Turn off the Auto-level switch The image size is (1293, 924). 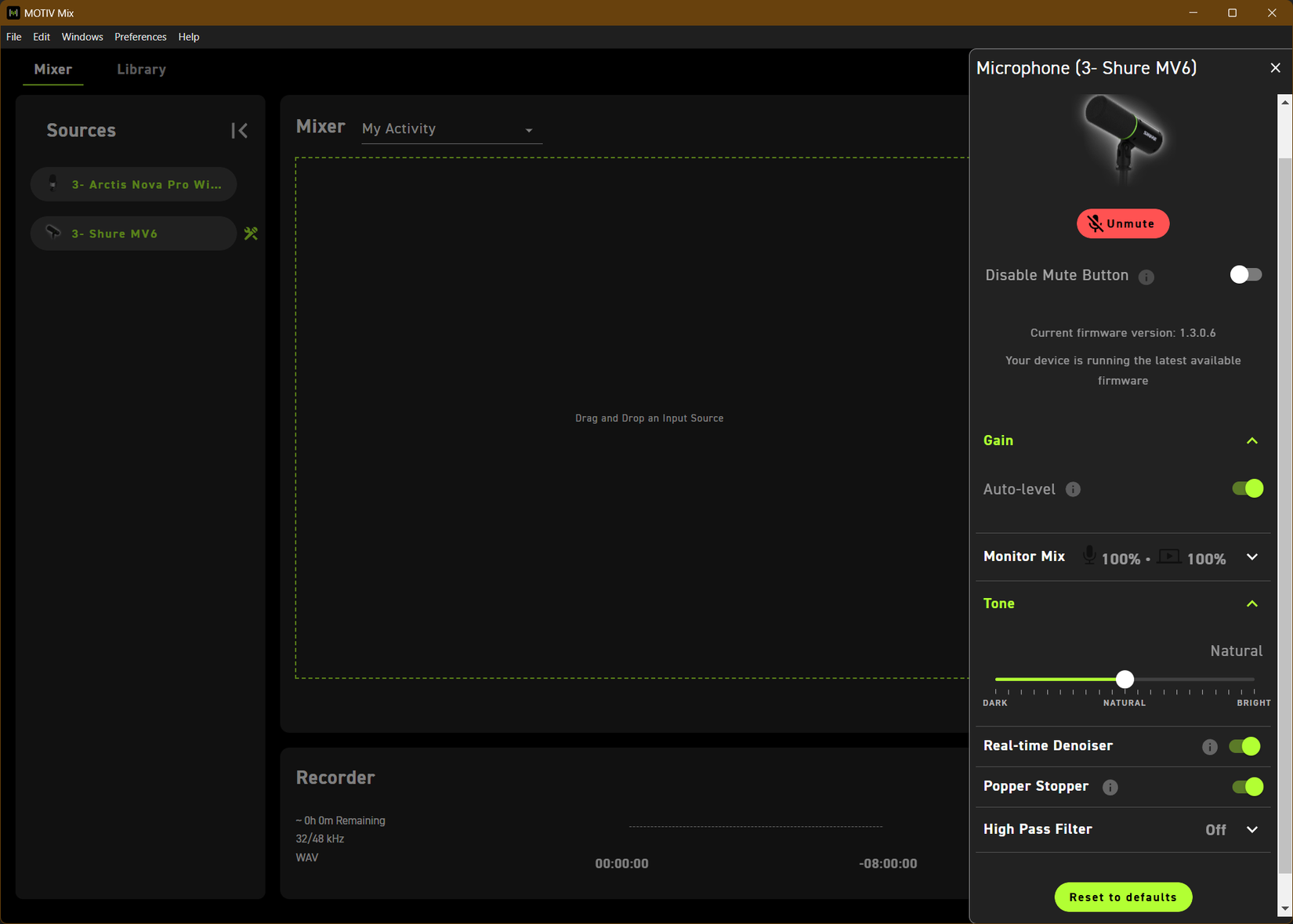pos(1247,489)
